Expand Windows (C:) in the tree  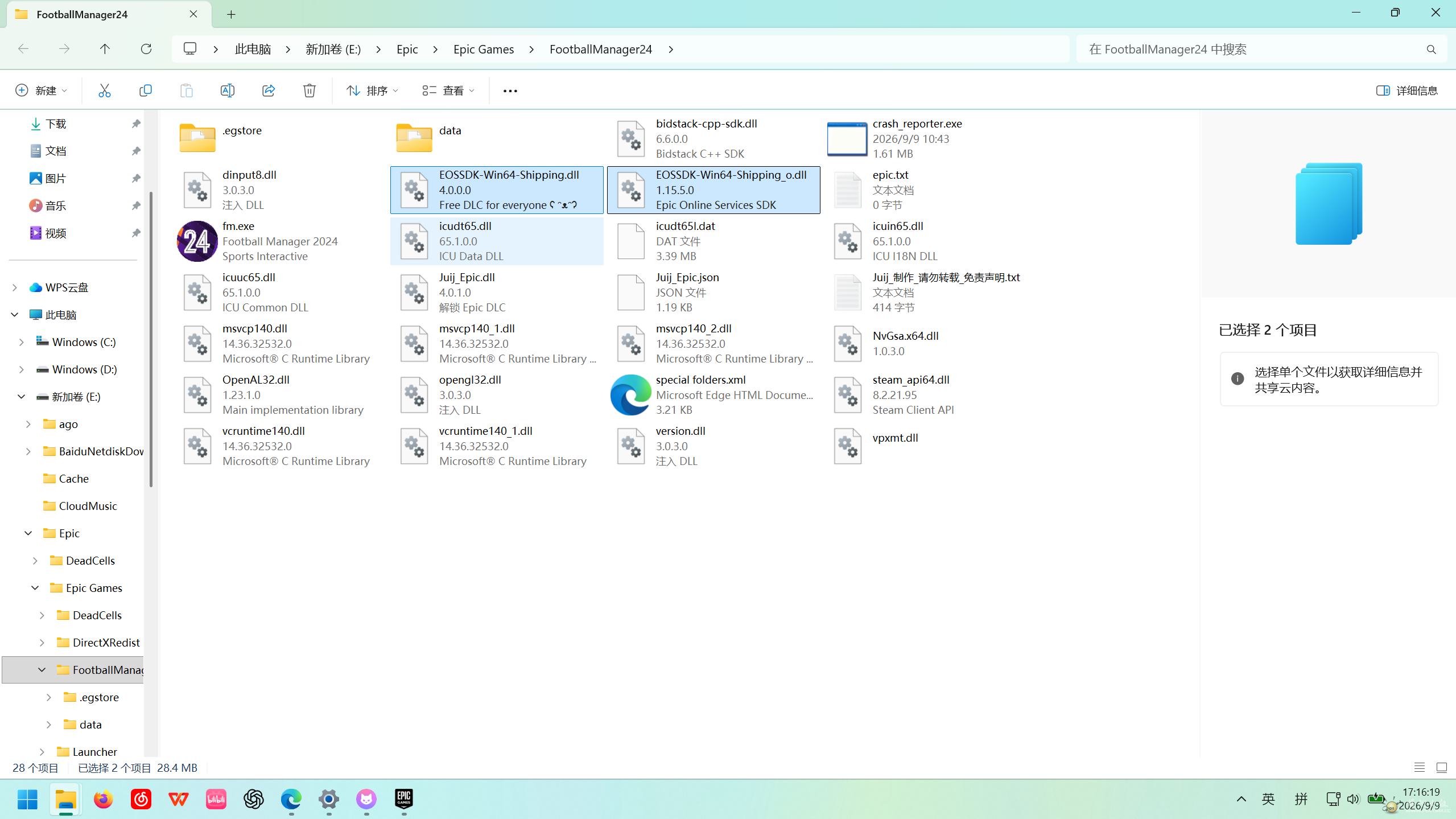21,342
